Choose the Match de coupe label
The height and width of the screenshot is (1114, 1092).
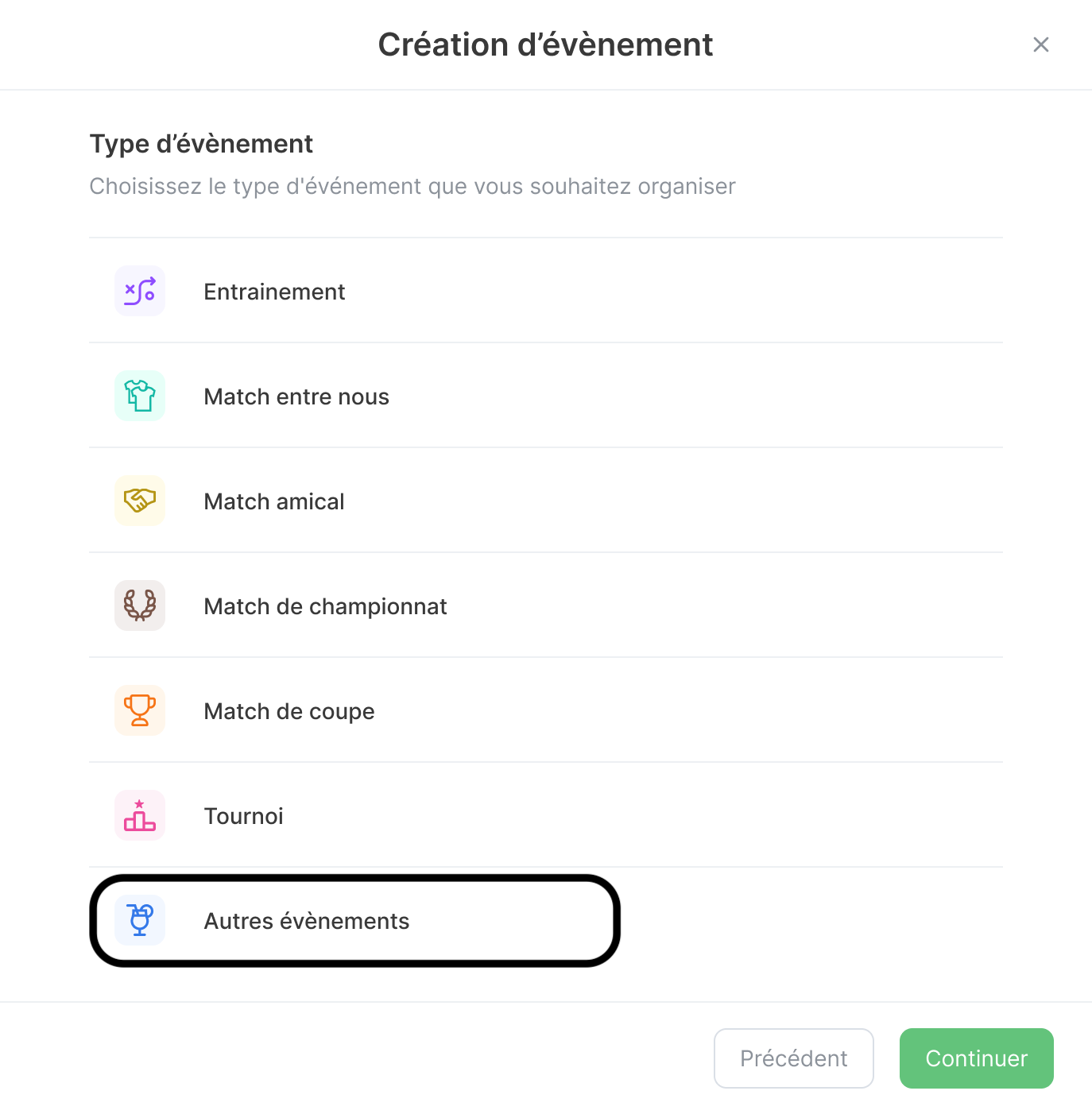coord(289,711)
